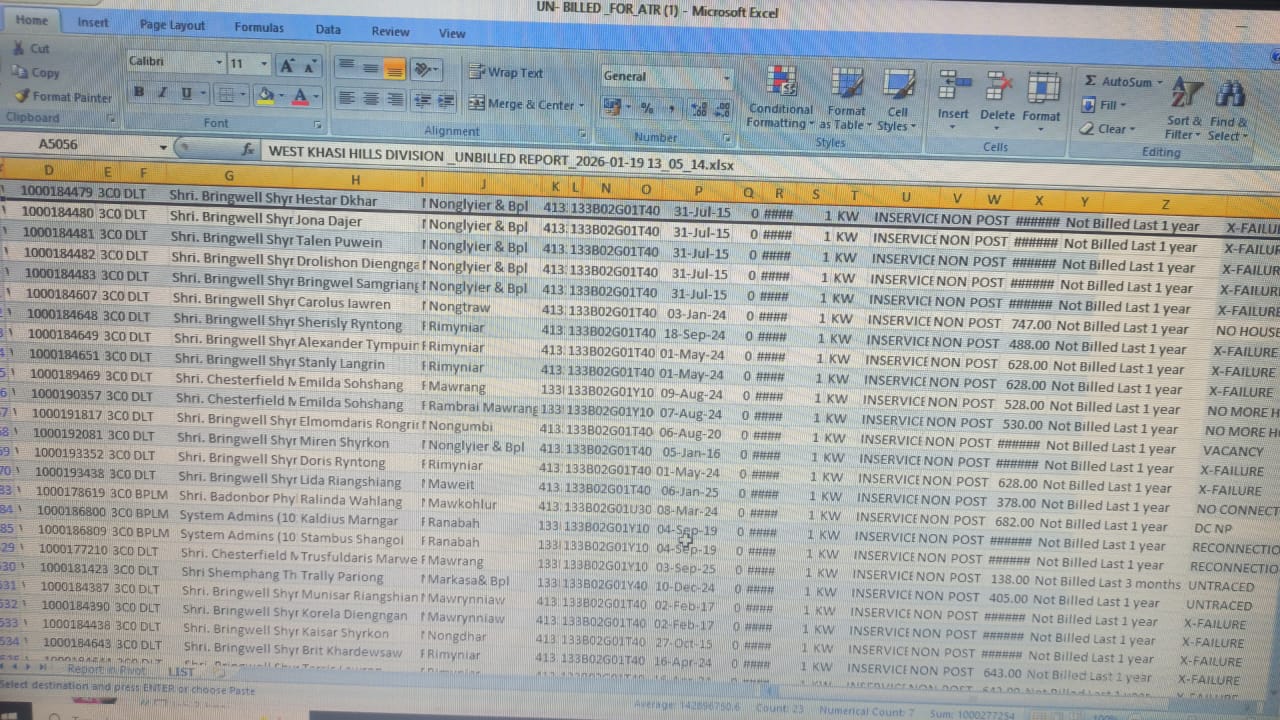Click the Format Painter brush icon
The width and height of the screenshot is (1280, 720).
[22, 96]
